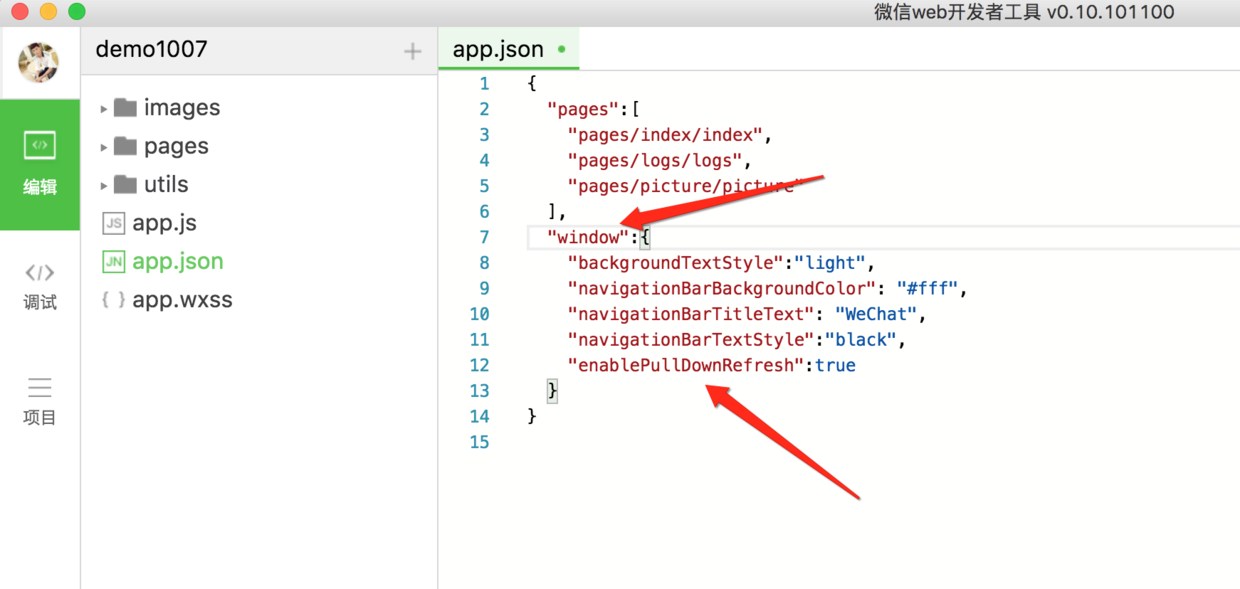Screen dimensions: 1240x589
Task: Open the 编辑 editor sidebar section
Action: pos(40,165)
